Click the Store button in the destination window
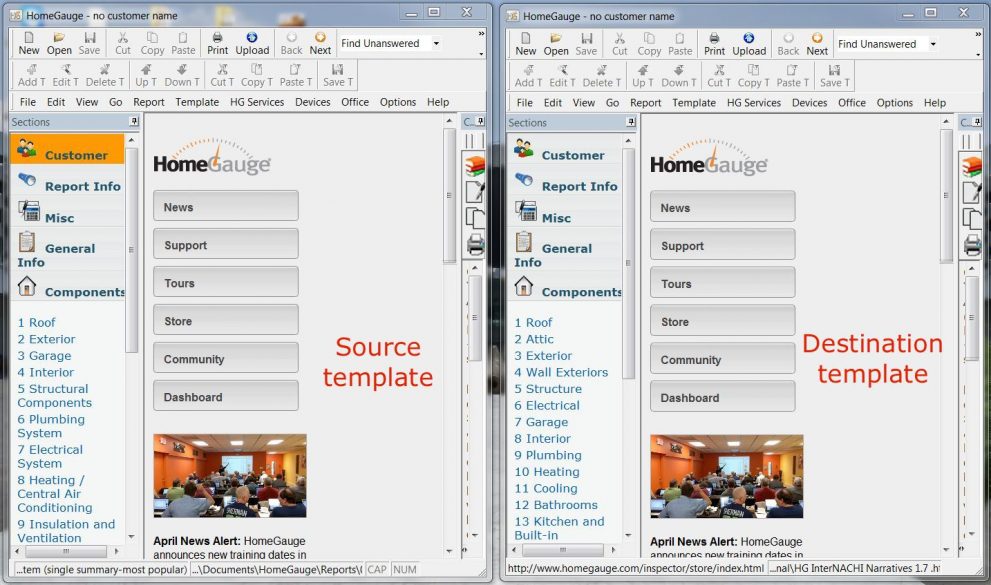This screenshot has height=585, width=991. [x=722, y=320]
